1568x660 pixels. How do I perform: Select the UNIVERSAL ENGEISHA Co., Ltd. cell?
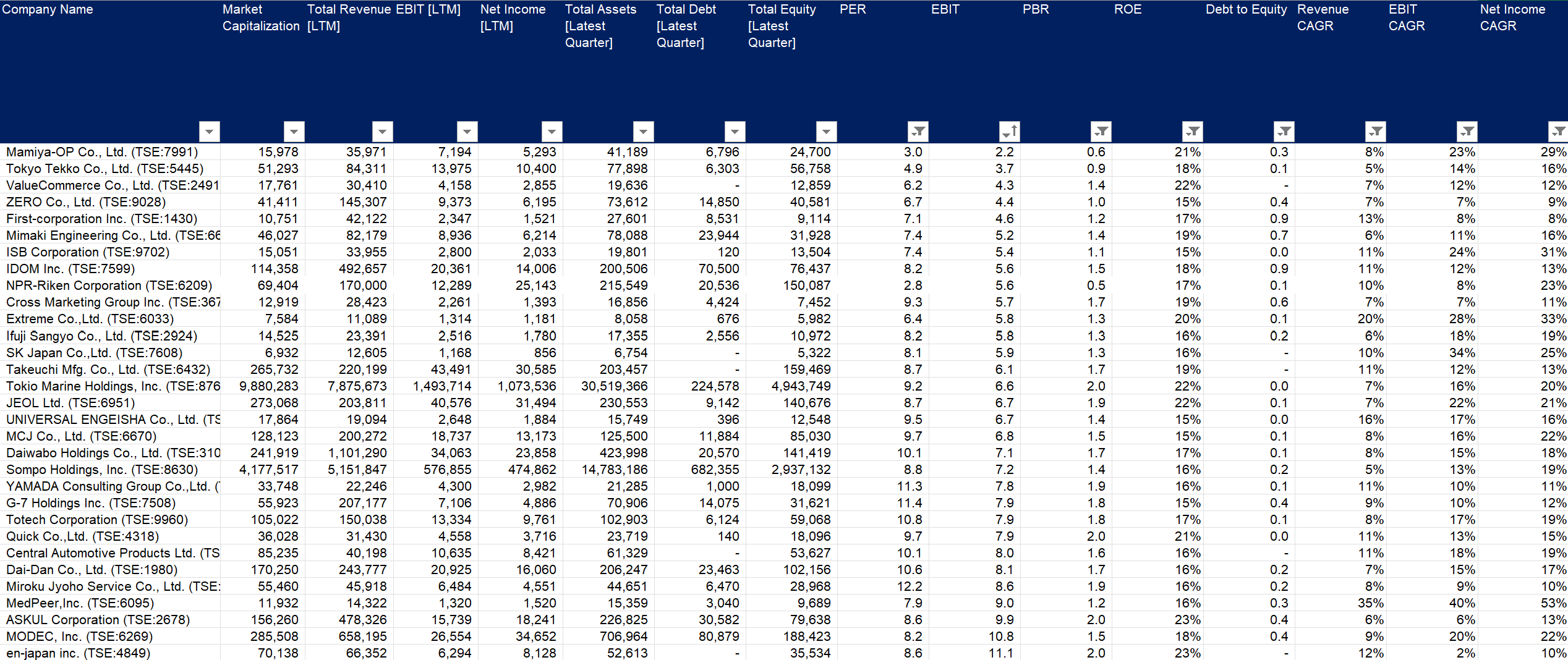111,420
